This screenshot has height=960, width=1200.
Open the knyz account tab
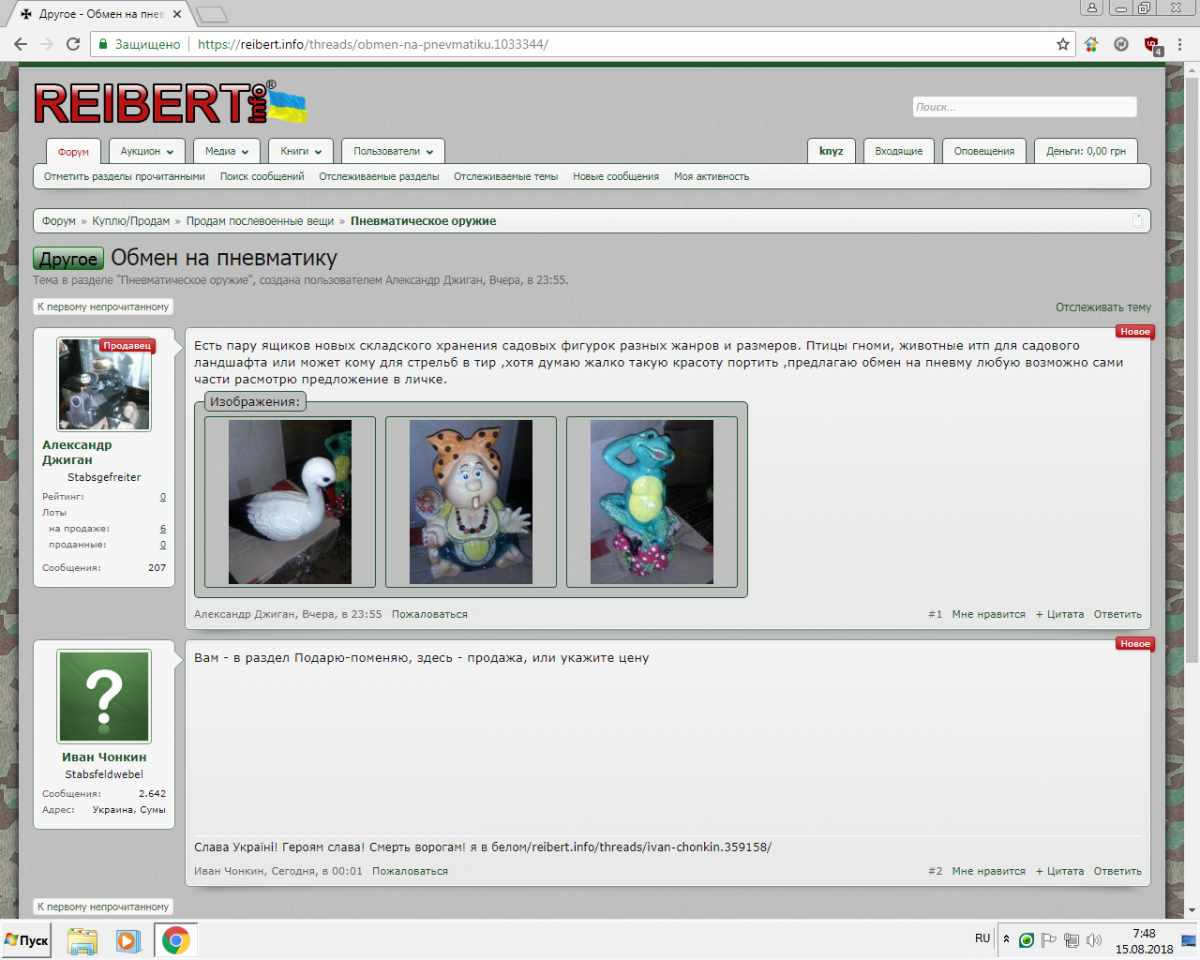pyautogui.click(x=831, y=152)
